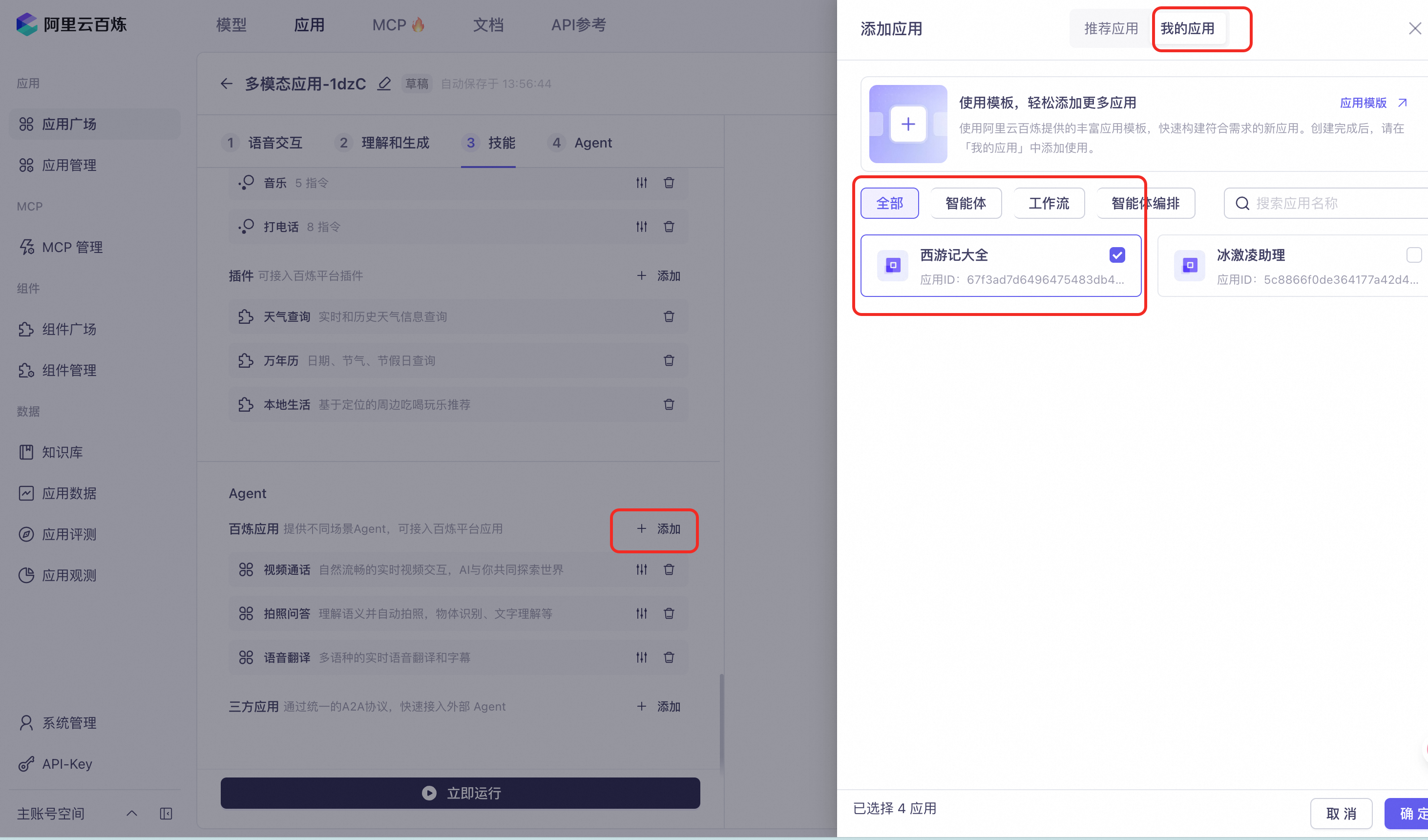Close the 添加应用 panel

coord(1415,28)
